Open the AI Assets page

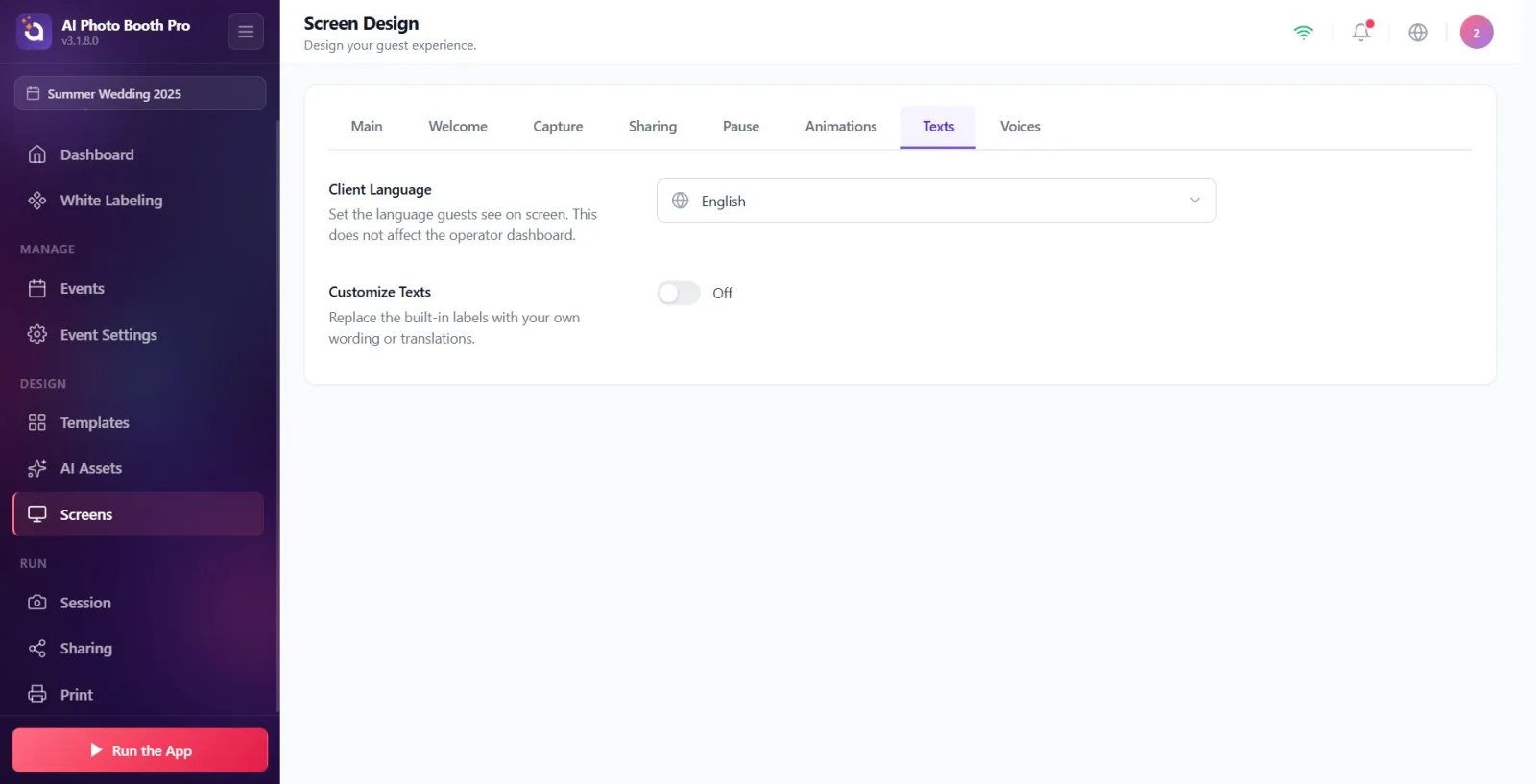point(138,468)
